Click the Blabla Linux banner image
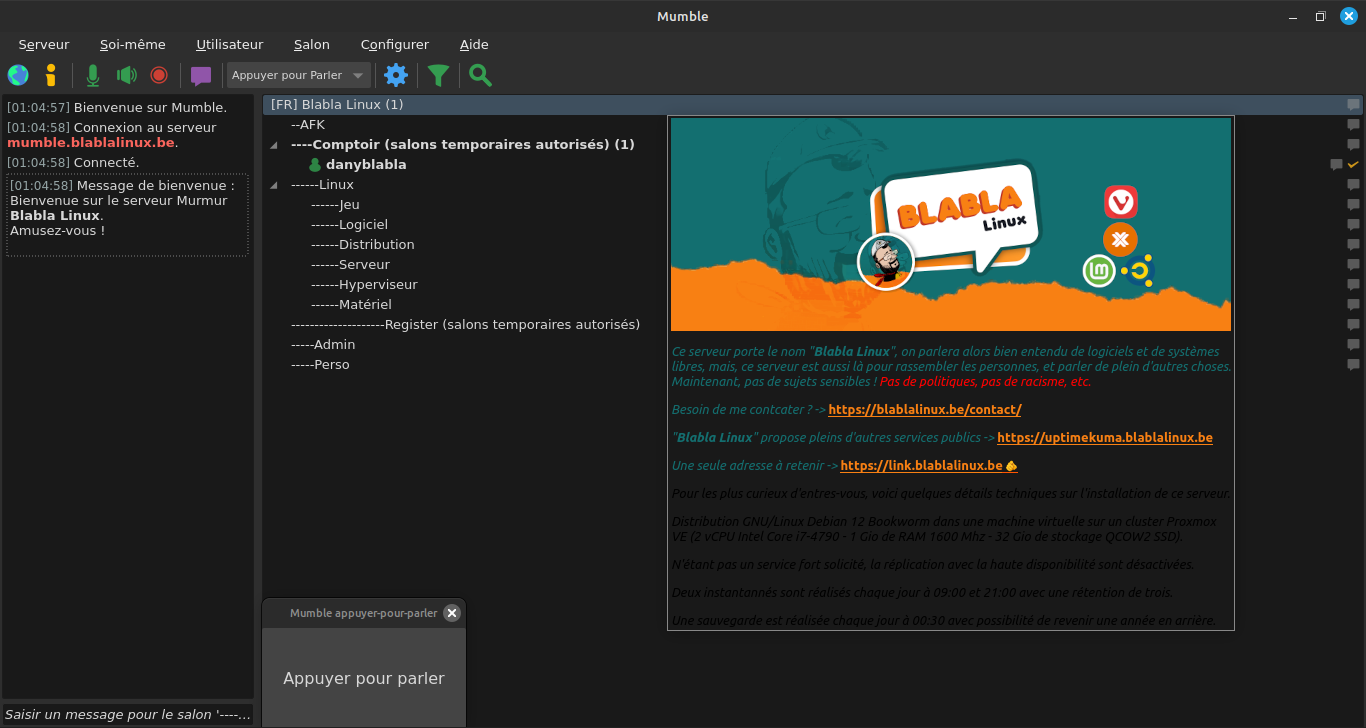The width and height of the screenshot is (1366, 728). tap(951, 224)
